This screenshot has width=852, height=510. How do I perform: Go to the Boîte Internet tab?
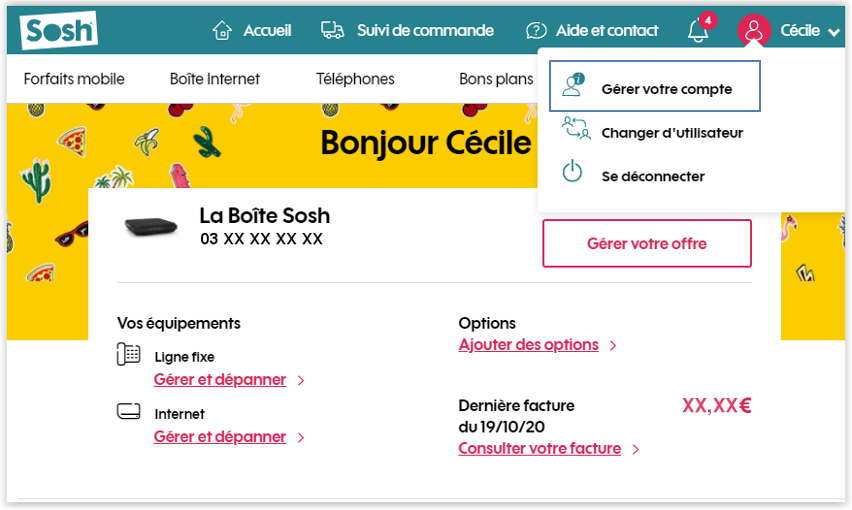(x=215, y=79)
